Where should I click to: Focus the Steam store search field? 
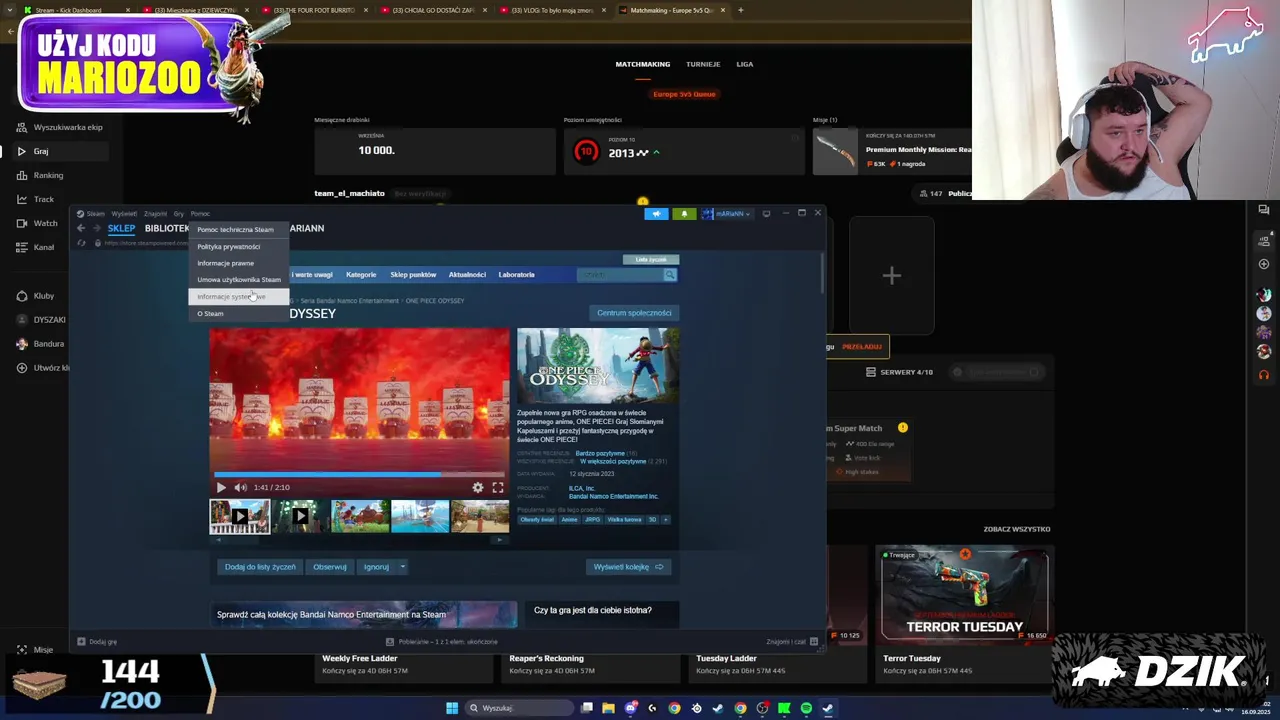620,275
